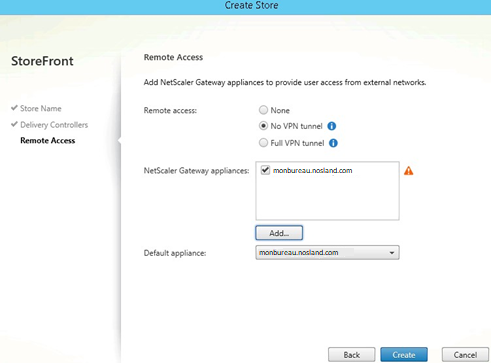
Task: Uncheck the monbureau.nosland.com appliance checkbox
Action: point(265,170)
